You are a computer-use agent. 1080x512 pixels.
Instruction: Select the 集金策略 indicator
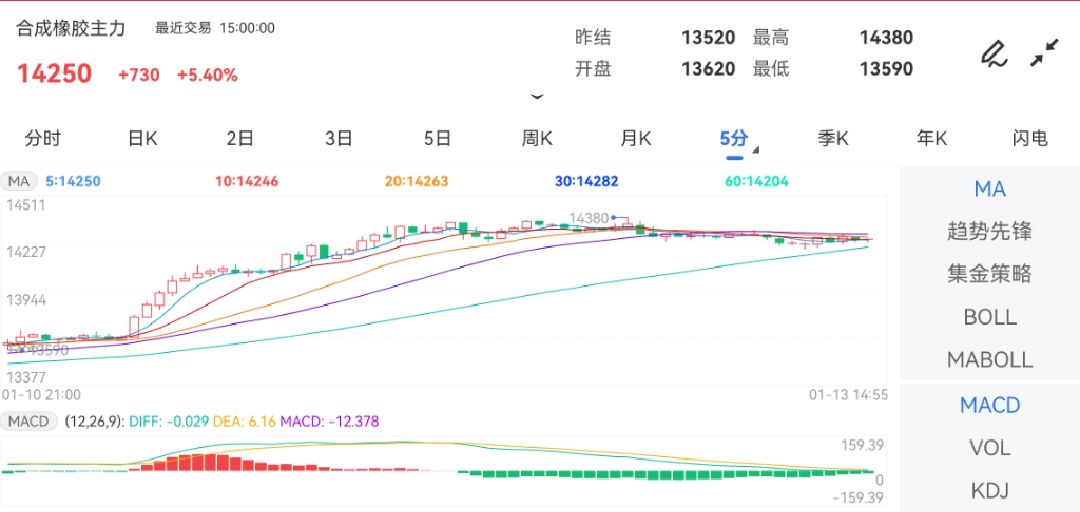pyautogui.click(x=990, y=274)
